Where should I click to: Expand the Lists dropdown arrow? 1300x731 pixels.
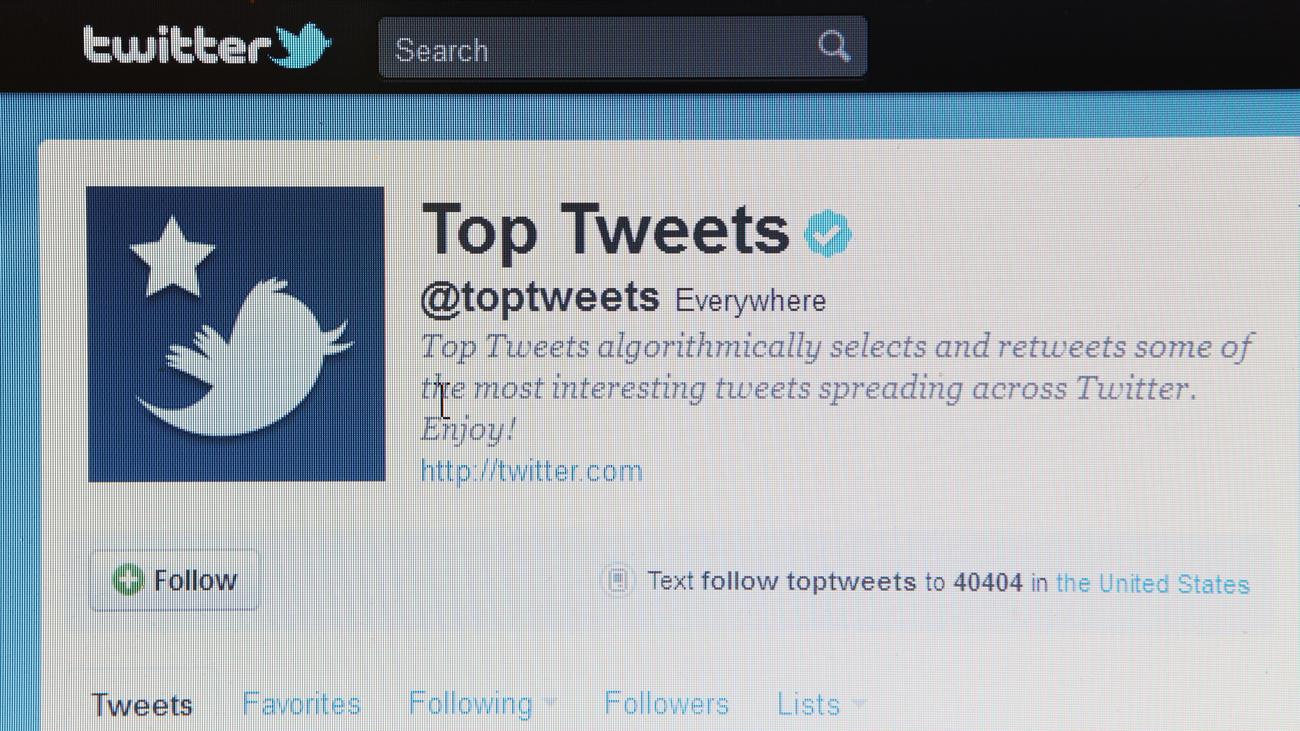[857, 704]
